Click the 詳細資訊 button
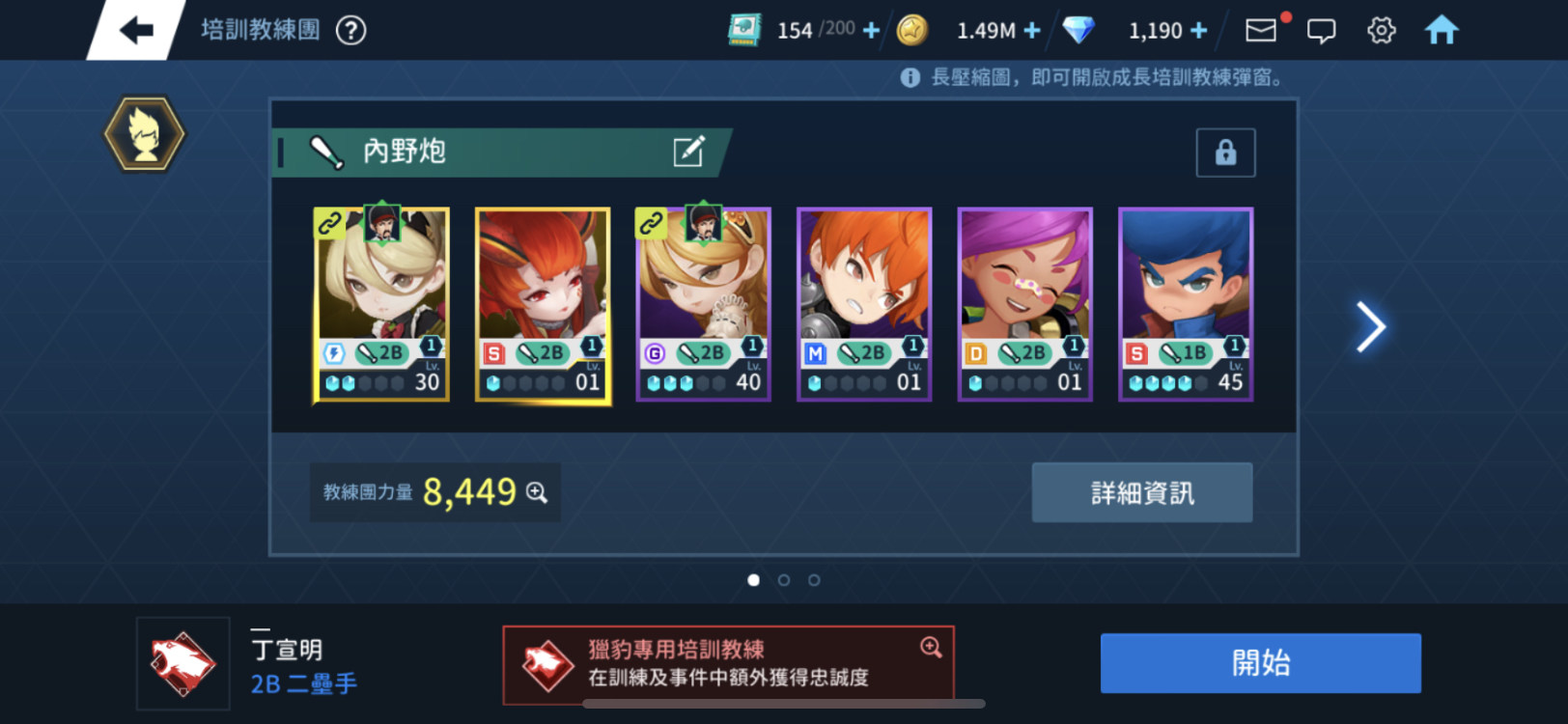Viewport: 1568px width, 724px height. click(1142, 492)
